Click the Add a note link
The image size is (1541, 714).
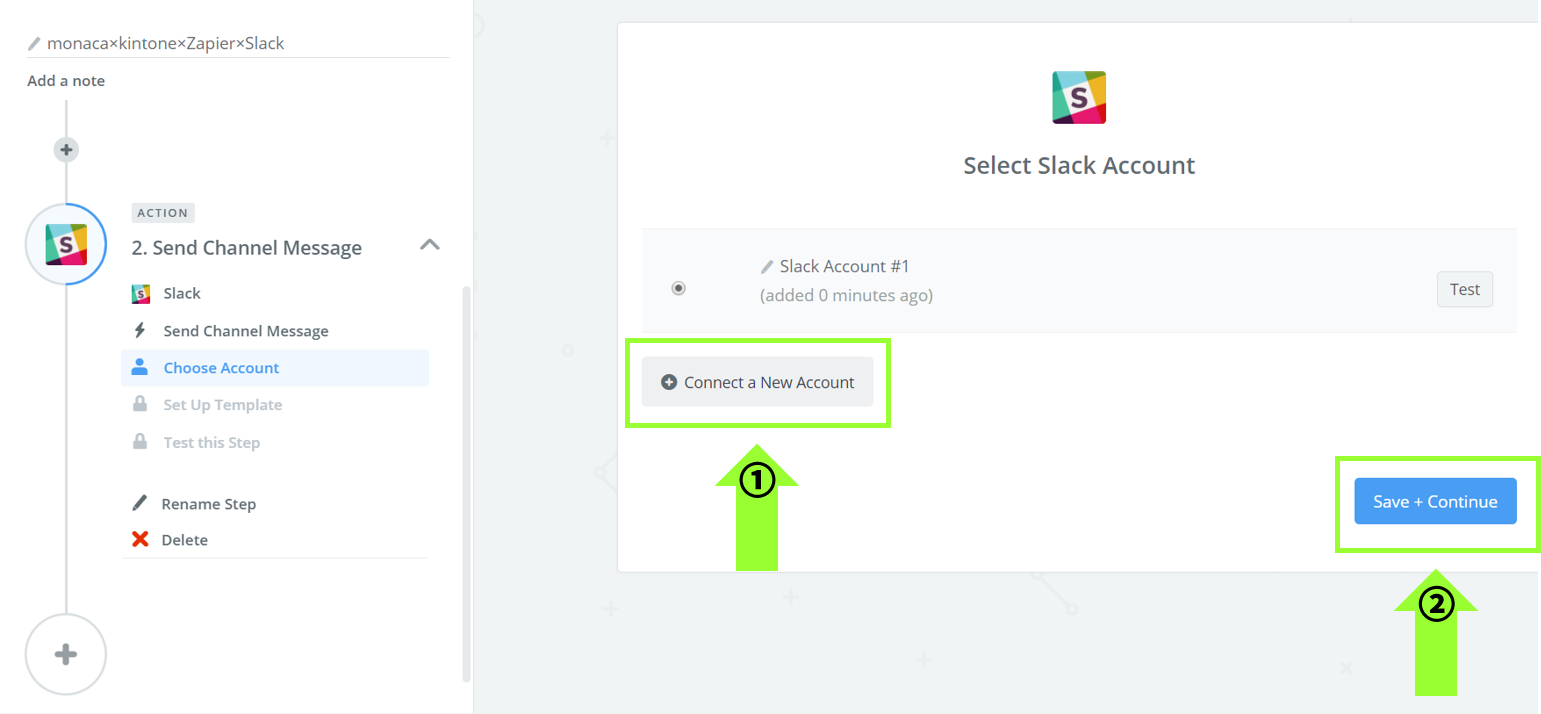click(66, 81)
